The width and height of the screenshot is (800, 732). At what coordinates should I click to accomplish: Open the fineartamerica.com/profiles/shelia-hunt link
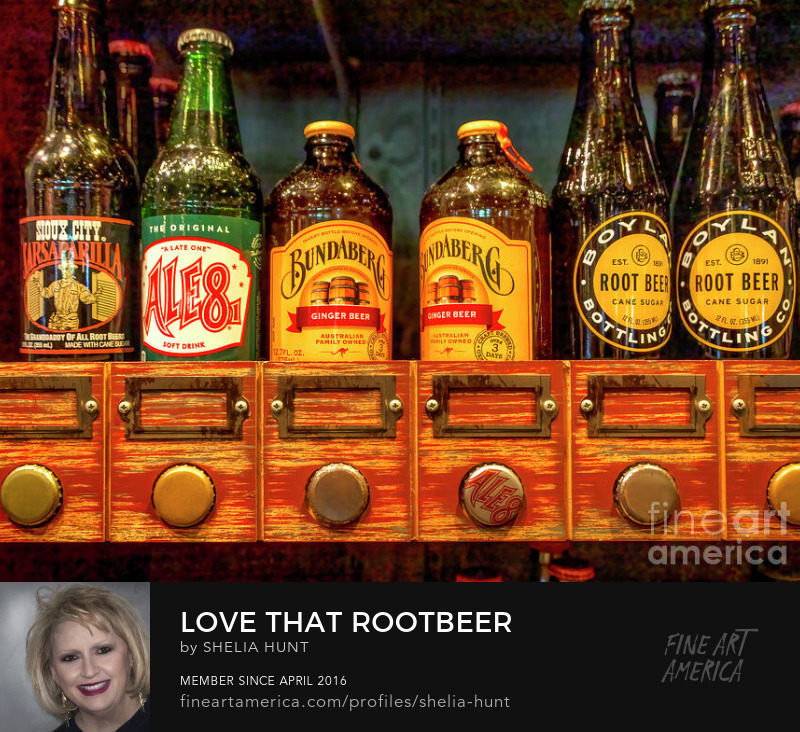[345, 701]
